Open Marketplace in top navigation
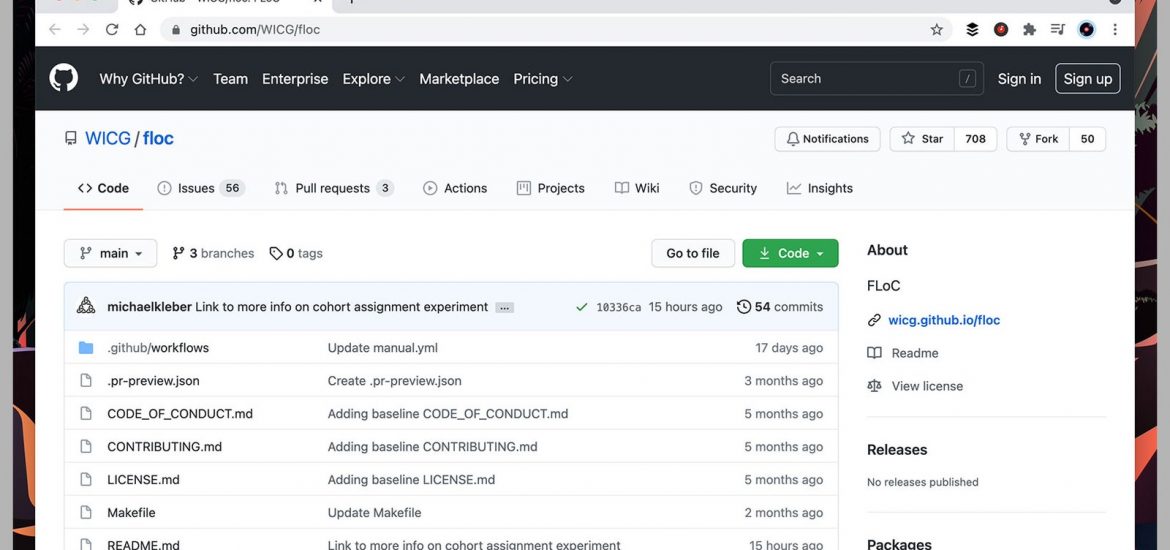 point(459,78)
